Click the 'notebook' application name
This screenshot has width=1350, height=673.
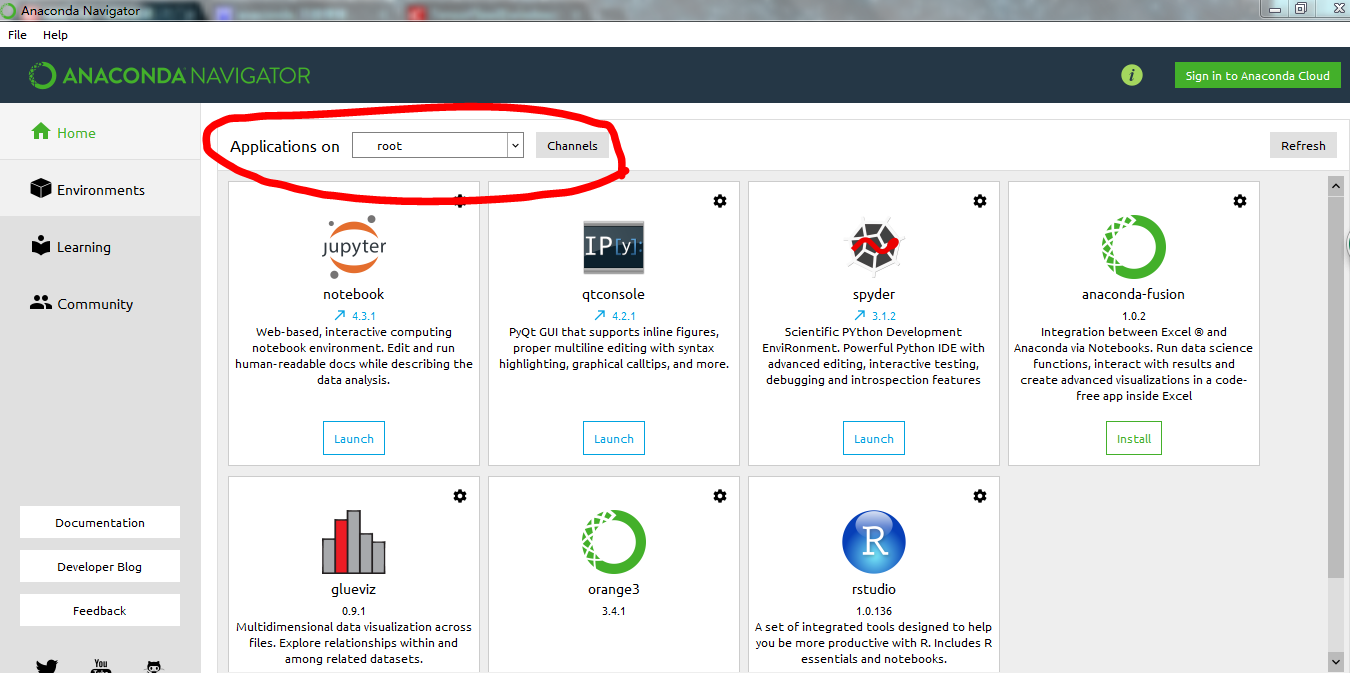[x=353, y=294]
